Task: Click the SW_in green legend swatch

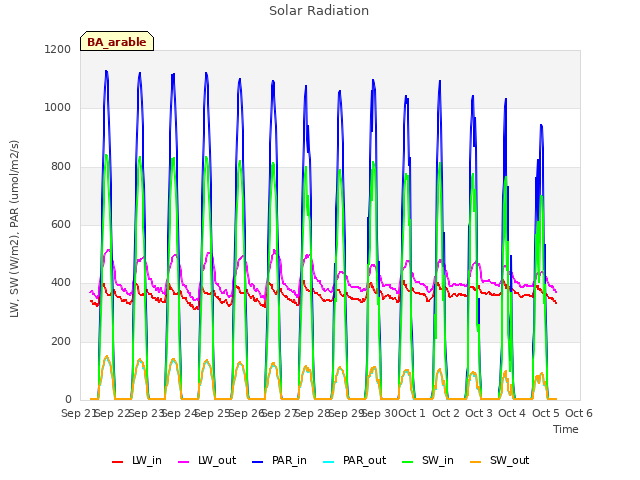Action: [x=408, y=462]
